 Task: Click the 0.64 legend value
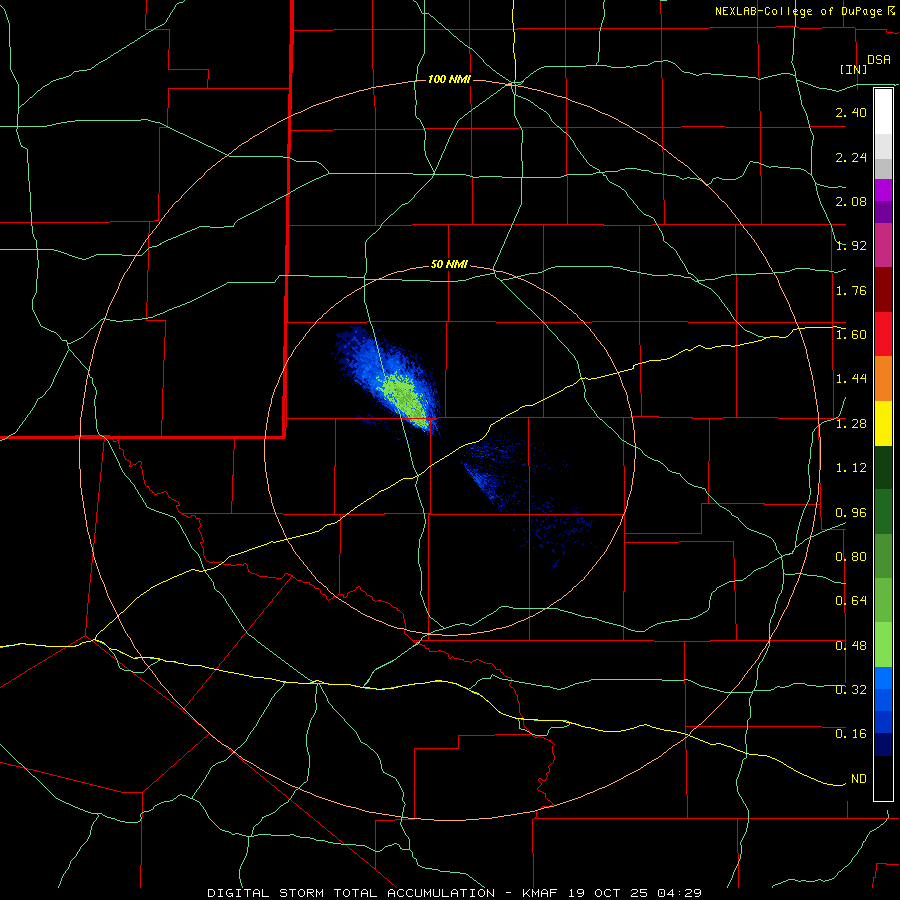pyautogui.click(x=851, y=601)
